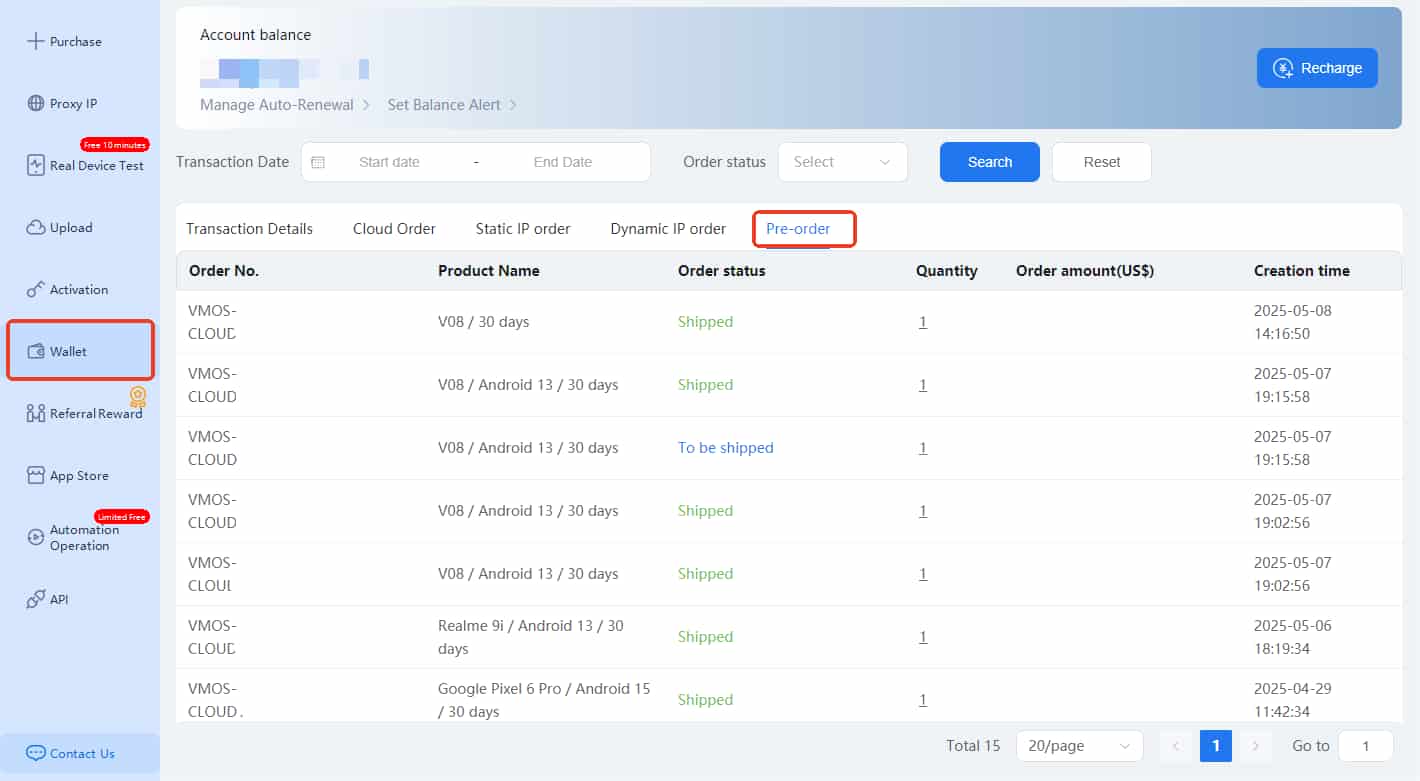Click Realme 9i / Android 13 product name
Image resolution: width=1420 pixels, height=781 pixels.
[x=531, y=637]
